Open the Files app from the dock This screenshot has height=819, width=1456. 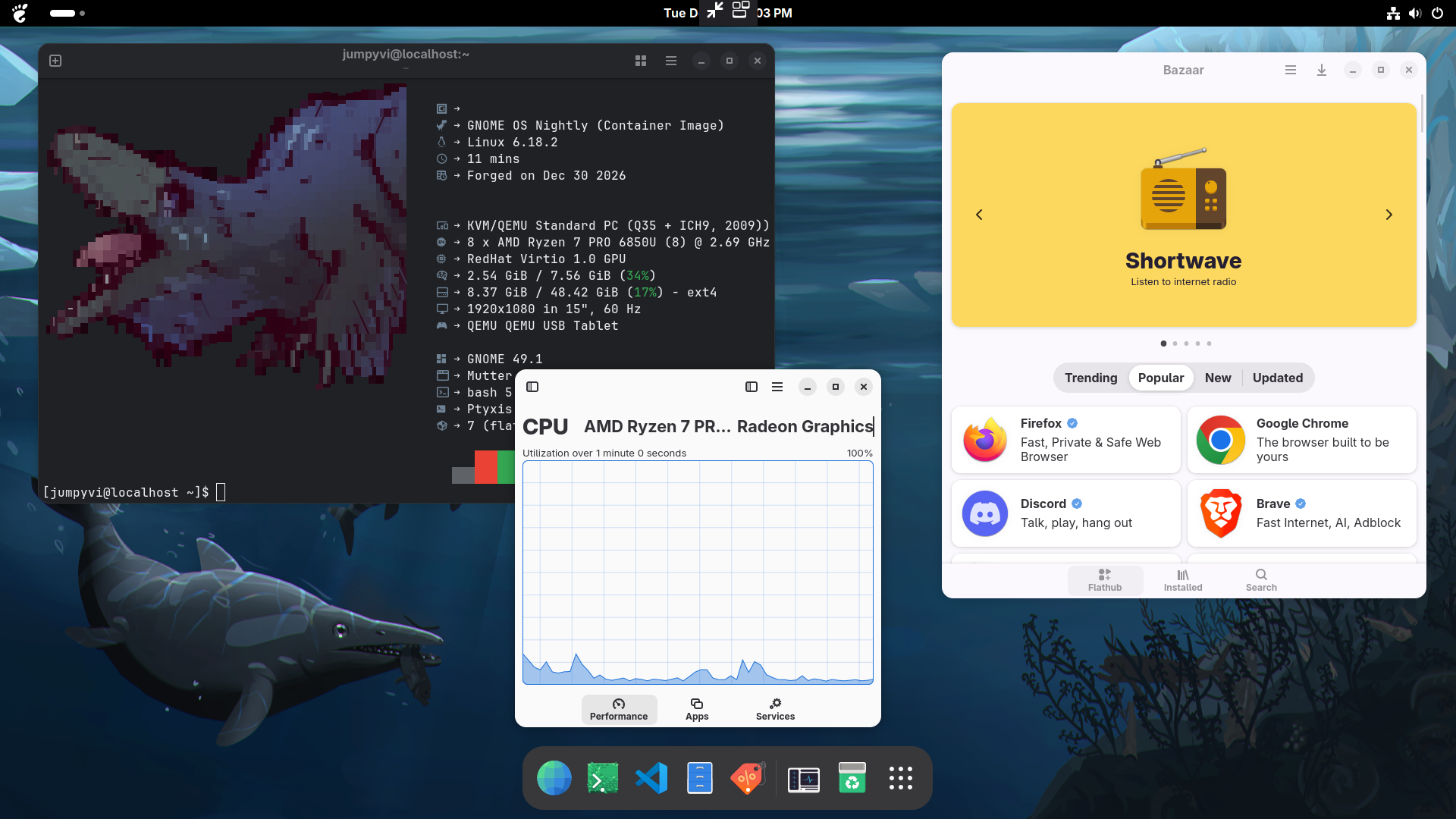(699, 777)
